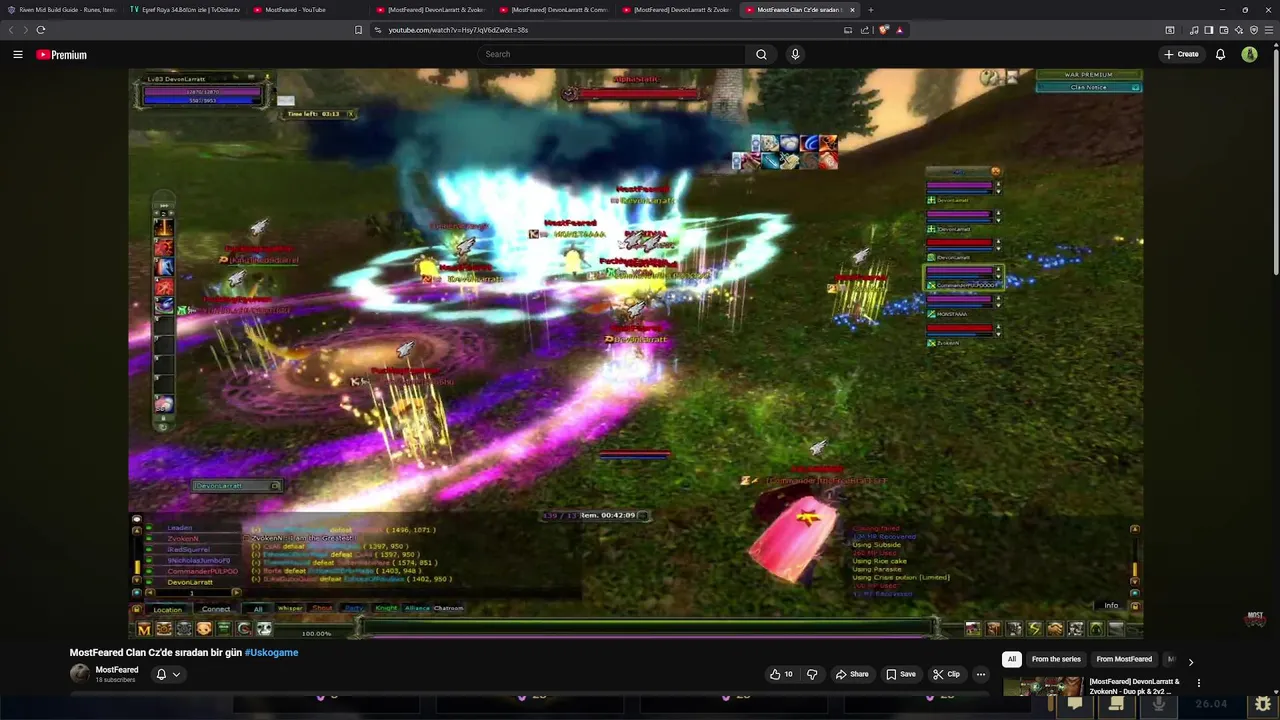Reload the current page
The height and width of the screenshot is (720, 1280).
click(x=41, y=30)
